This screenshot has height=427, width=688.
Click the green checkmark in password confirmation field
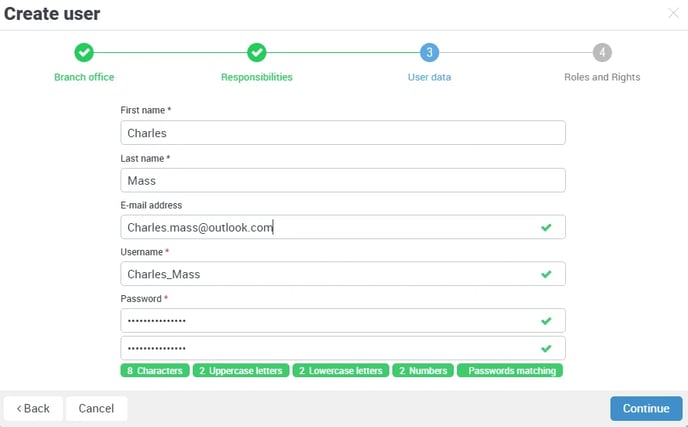[x=546, y=348]
